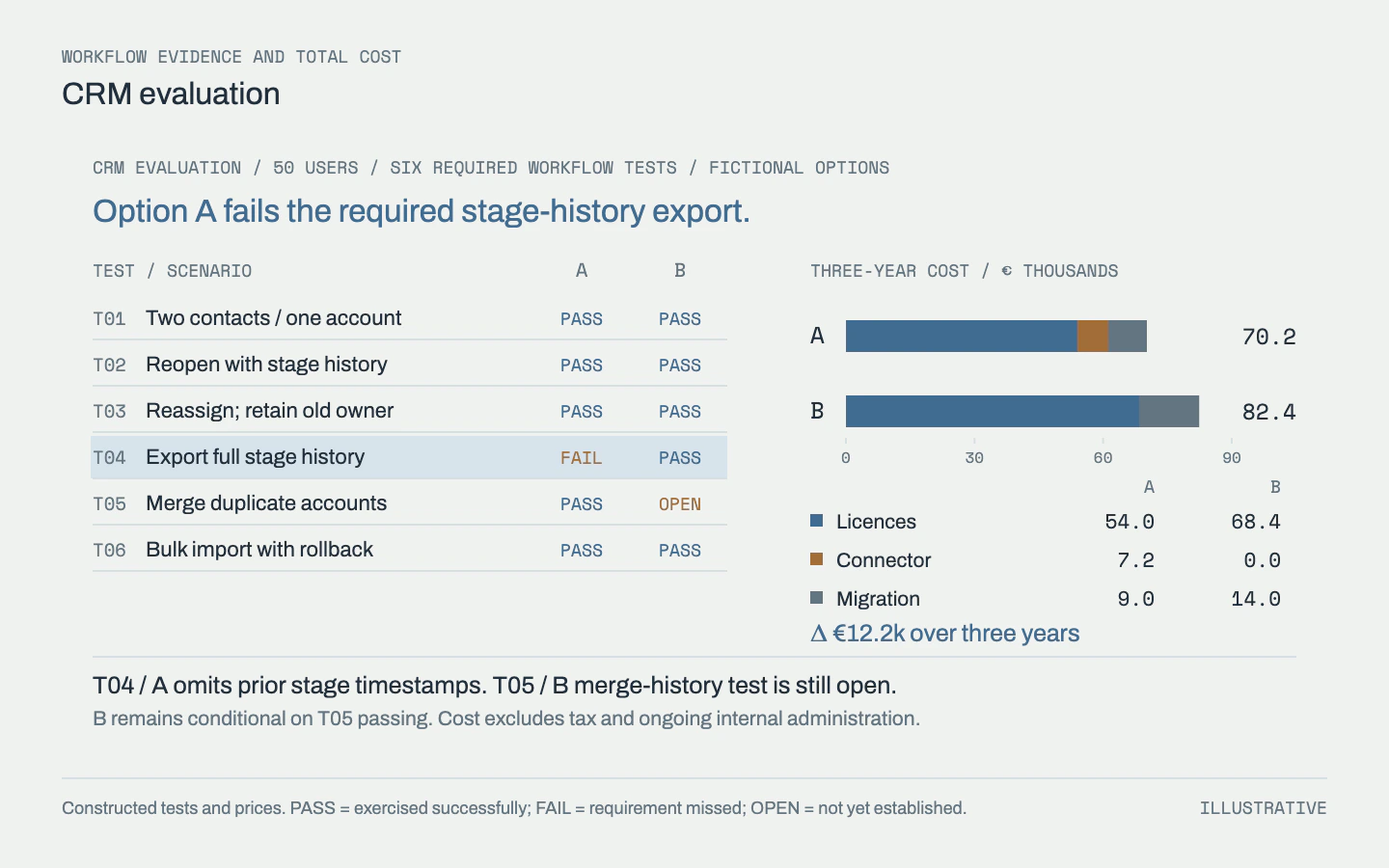Click the 9.0 Migration cost for A

(x=1135, y=599)
